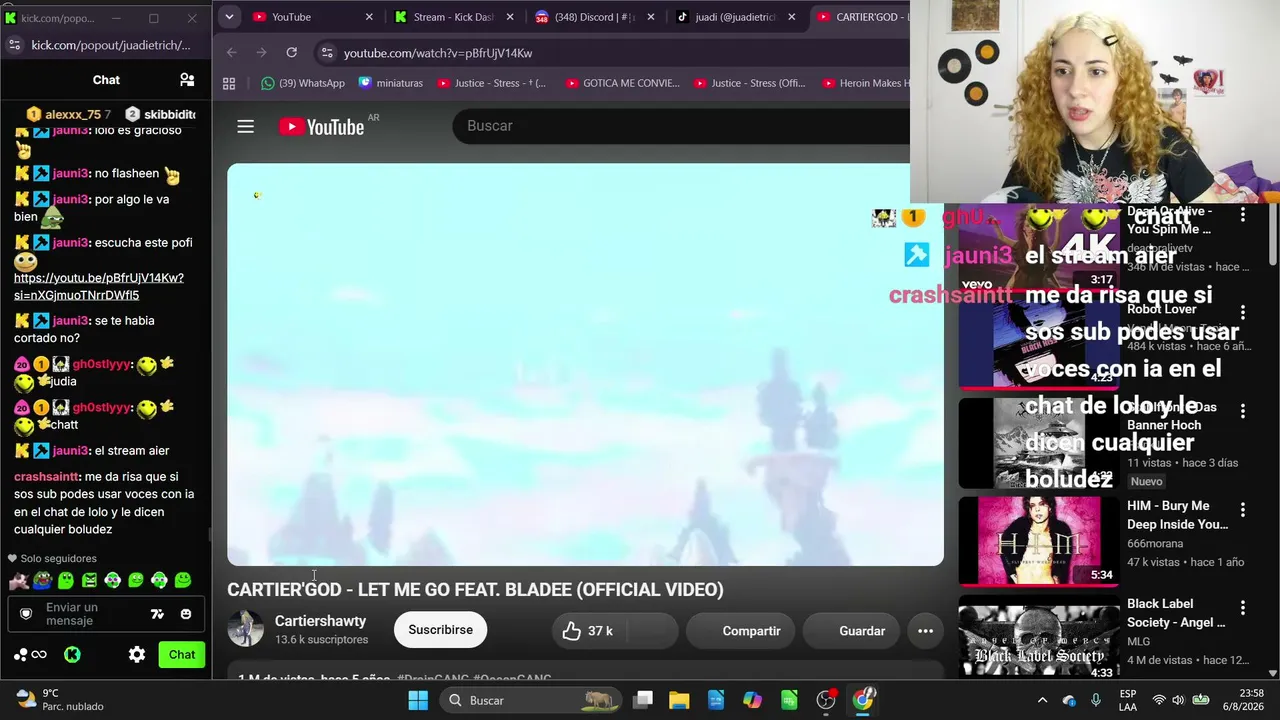The image size is (1280, 720).
Task: Open the Heroin Makes bookmark
Action: point(866,83)
